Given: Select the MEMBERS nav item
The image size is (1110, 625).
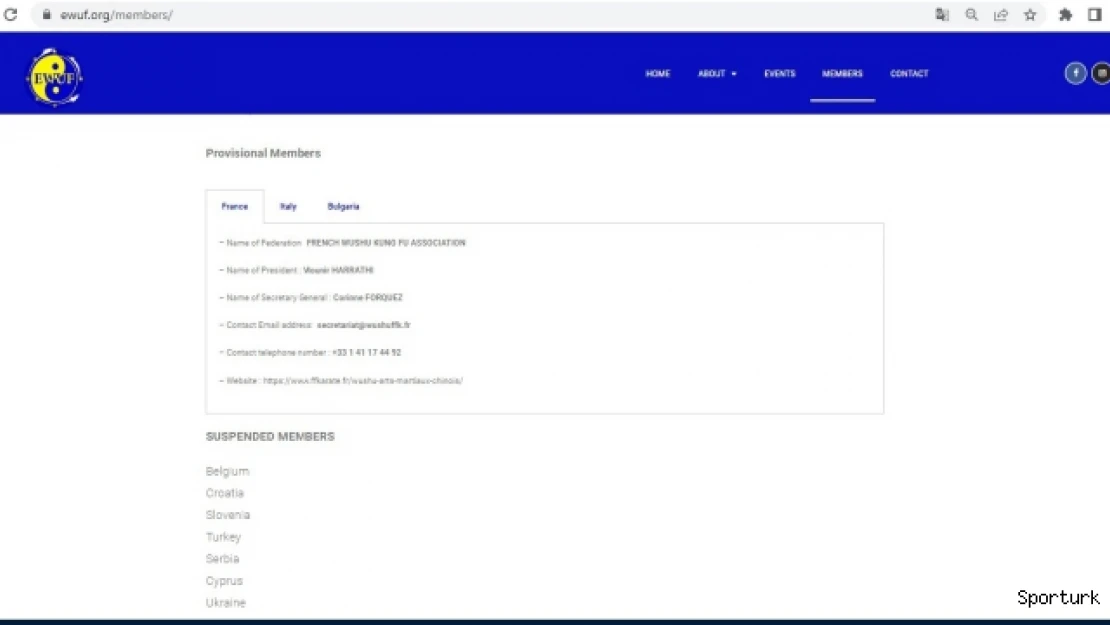Looking at the screenshot, I should point(842,74).
